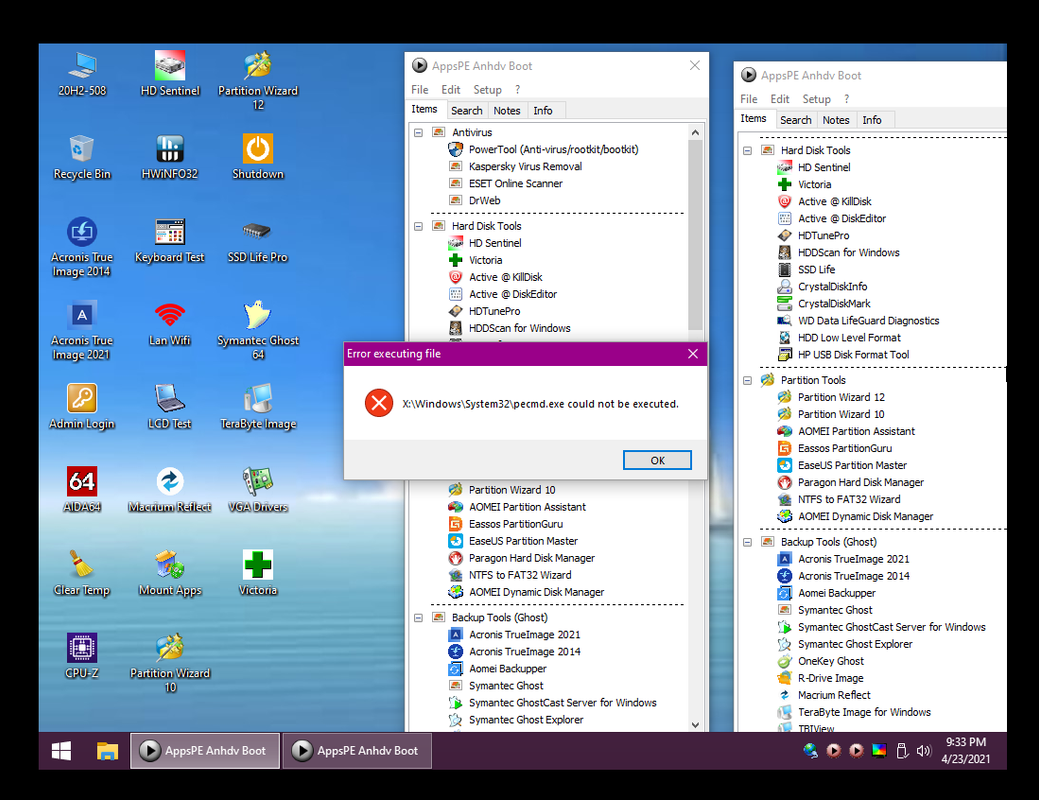Switch to Search tab in right window
Image resolution: width=1039 pixels, height=800 pixels.
(x=795, y=120)
